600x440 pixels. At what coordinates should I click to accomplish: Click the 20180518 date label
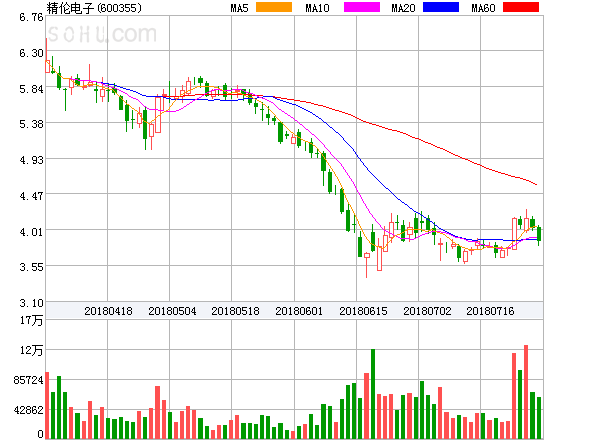tap(235, 311)
